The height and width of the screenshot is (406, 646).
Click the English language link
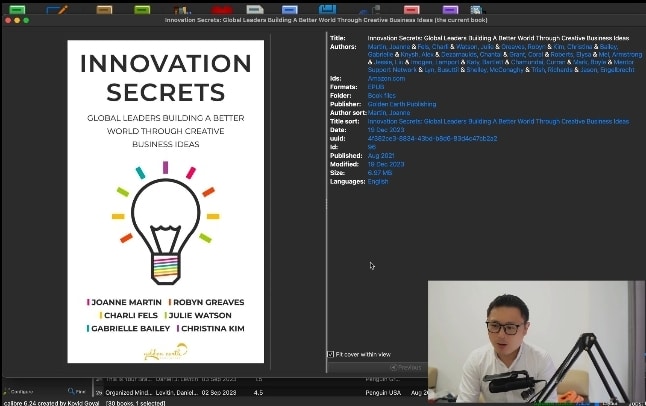coord(378,181)
